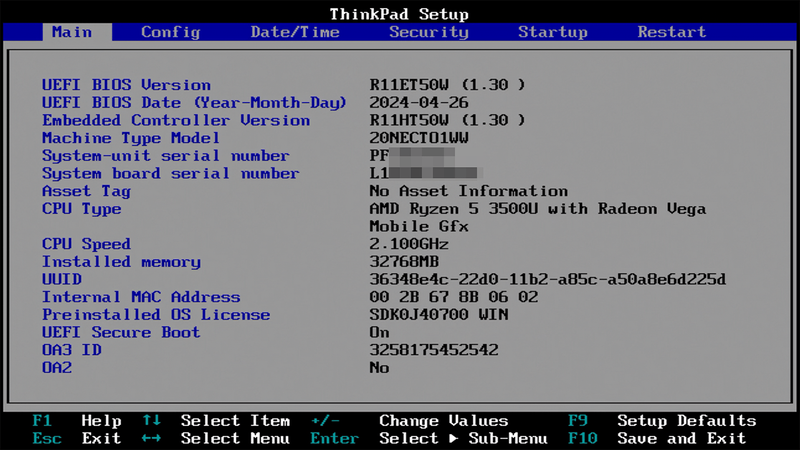Click the MAC value 00 2B 67 8B 06 02
Image resolution: width=800 pixels, height=450 pixels.
pyautogui.click(x=454, y=297)
